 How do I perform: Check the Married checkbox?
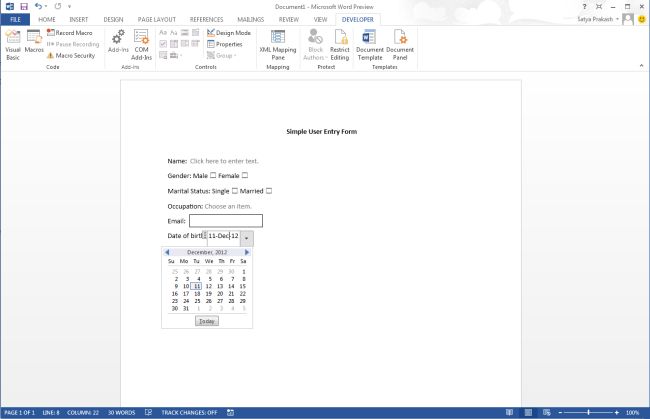269,191
